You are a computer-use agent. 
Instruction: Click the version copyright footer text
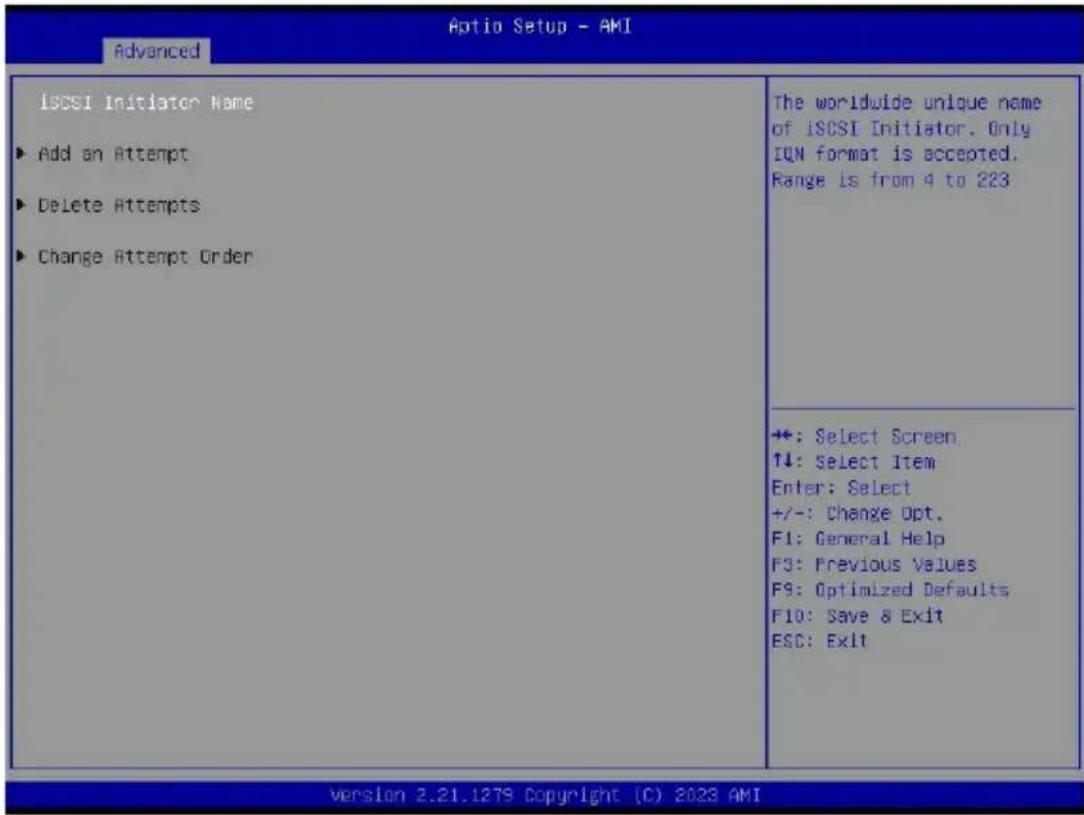click(x=545, y=795)
